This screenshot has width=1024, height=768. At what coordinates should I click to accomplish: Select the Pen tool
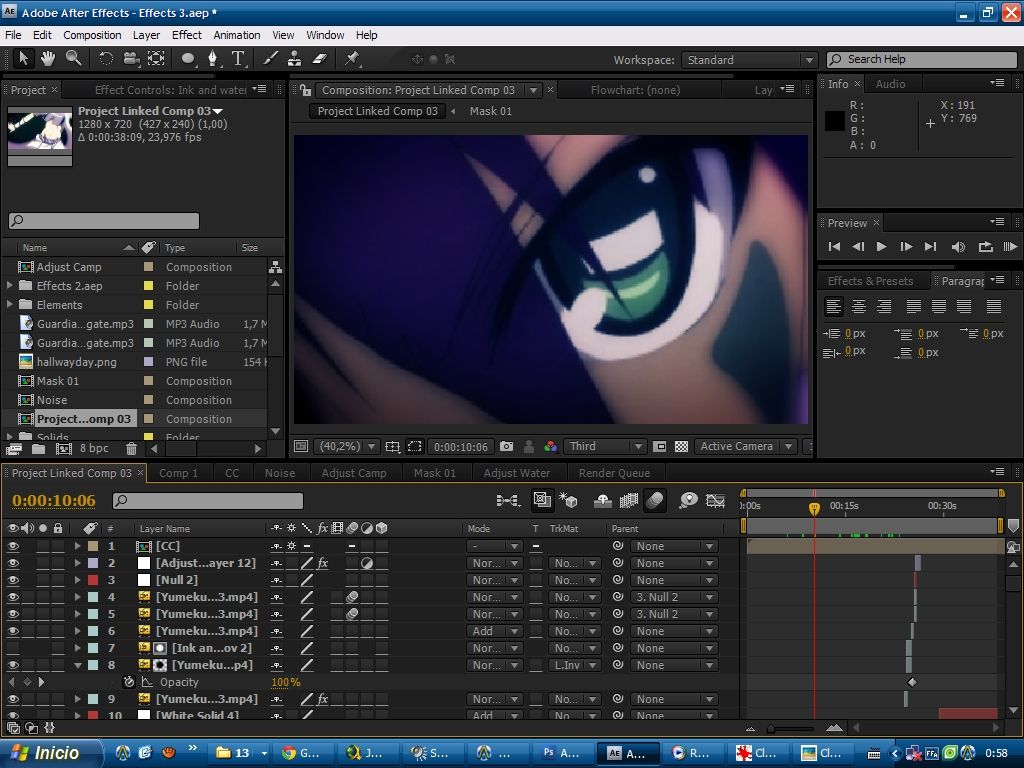[x=213, y=59]
